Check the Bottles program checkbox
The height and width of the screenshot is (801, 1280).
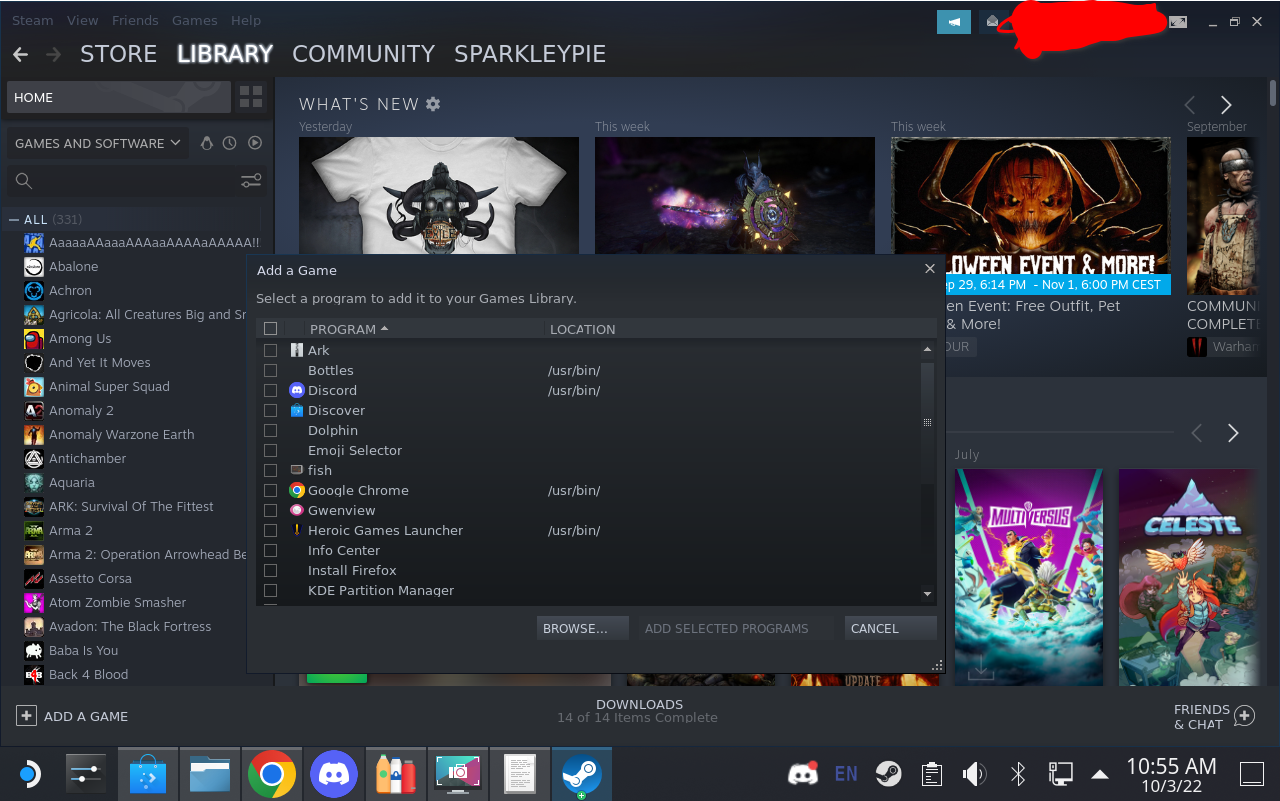270,370
